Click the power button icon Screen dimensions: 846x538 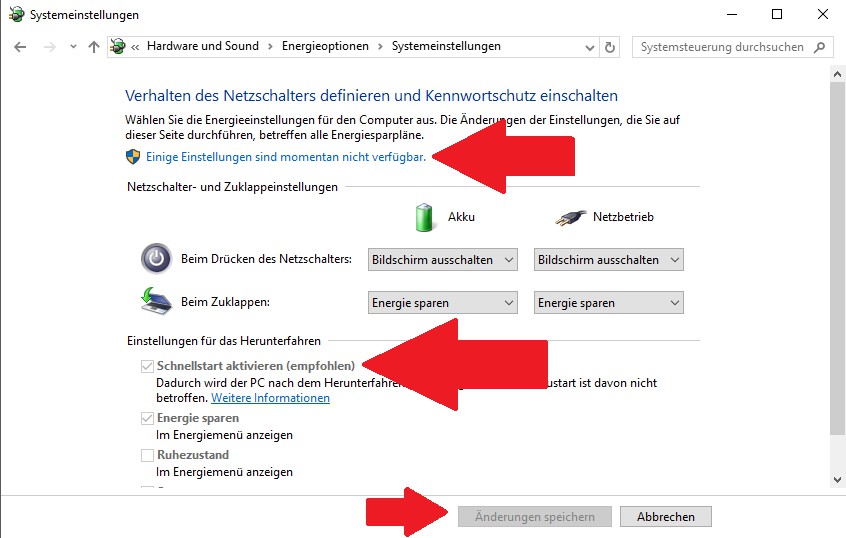click(156, 259)
